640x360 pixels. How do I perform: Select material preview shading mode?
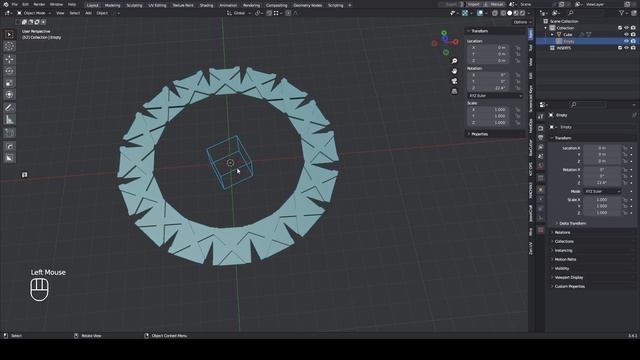point(516,13)
